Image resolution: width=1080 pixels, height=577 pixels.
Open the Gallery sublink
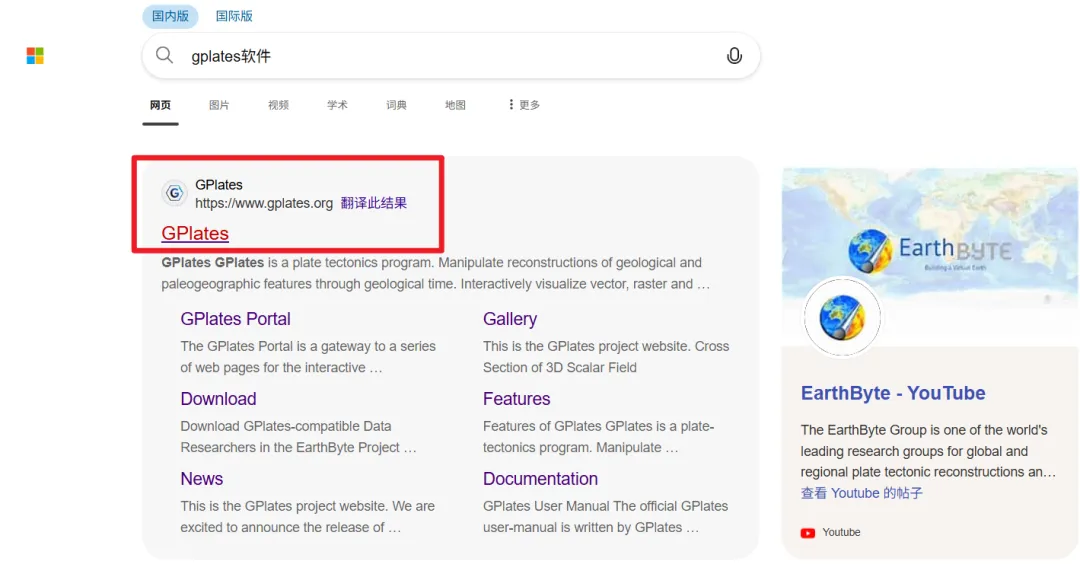(510, 319)
